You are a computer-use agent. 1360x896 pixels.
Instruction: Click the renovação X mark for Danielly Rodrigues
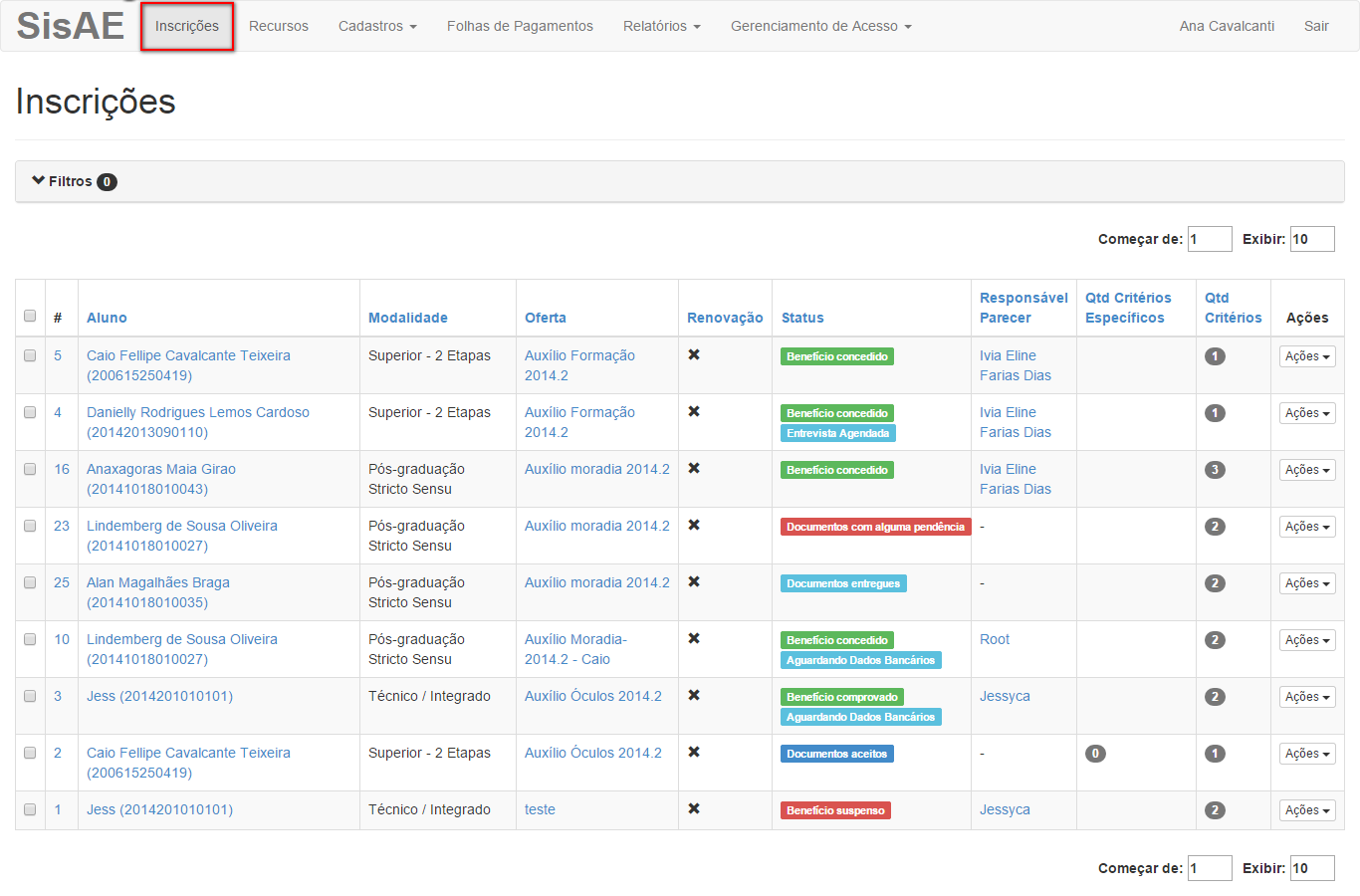coord(694,411)
